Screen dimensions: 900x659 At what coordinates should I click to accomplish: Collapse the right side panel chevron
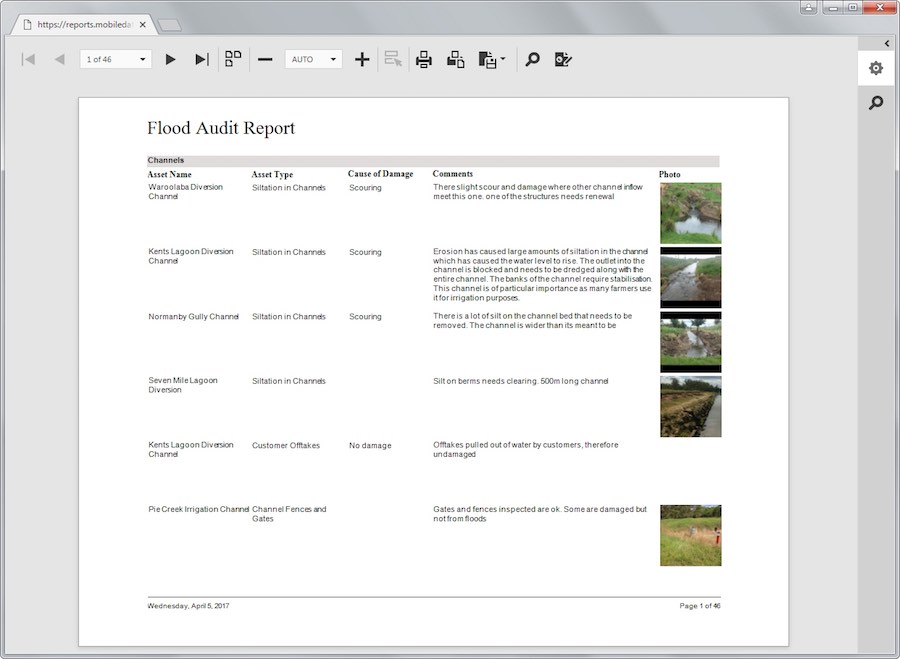coord(887,43)
